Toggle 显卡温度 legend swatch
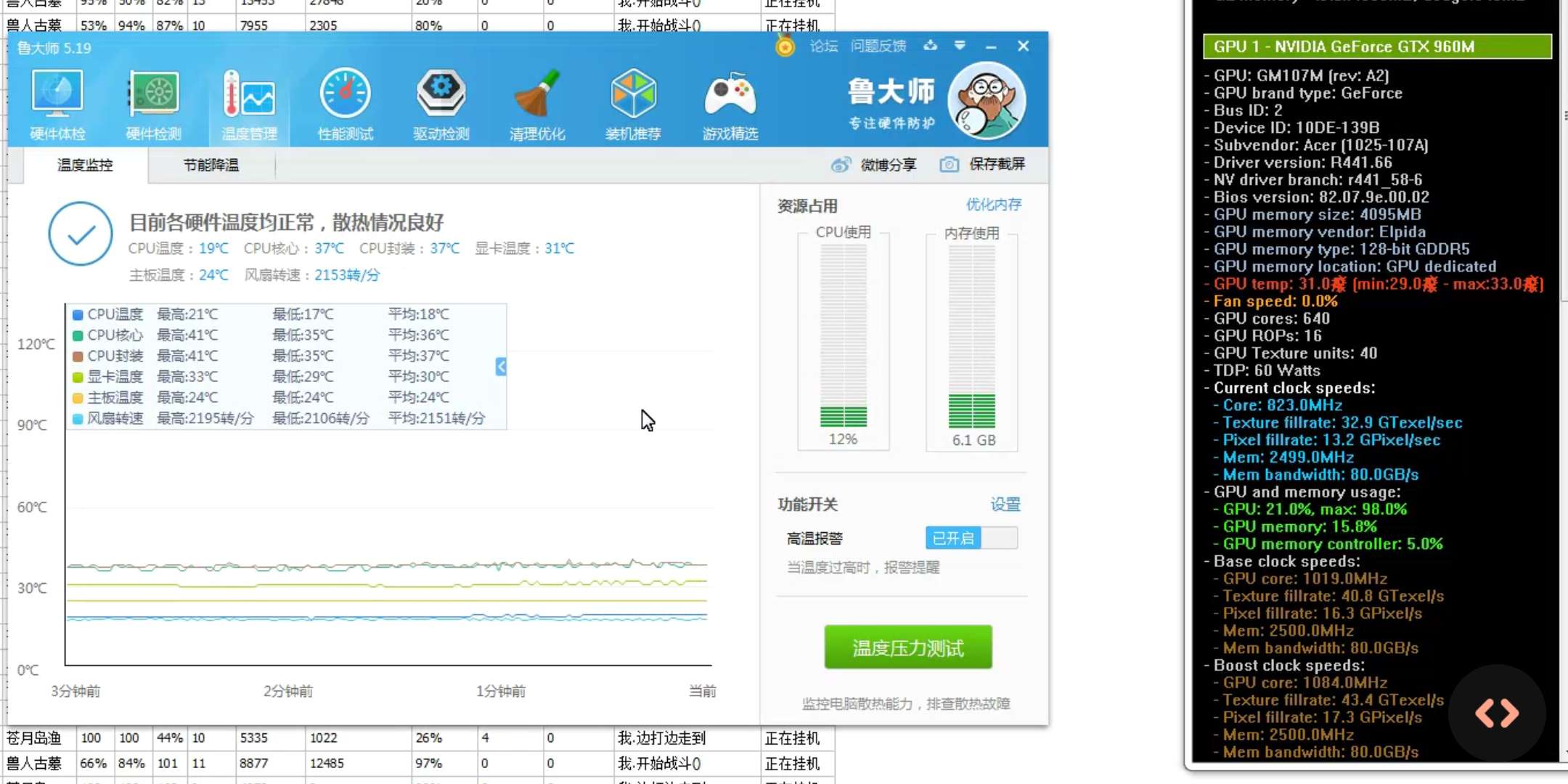This screenshot has height=784, width=1568. coord(78,377)
